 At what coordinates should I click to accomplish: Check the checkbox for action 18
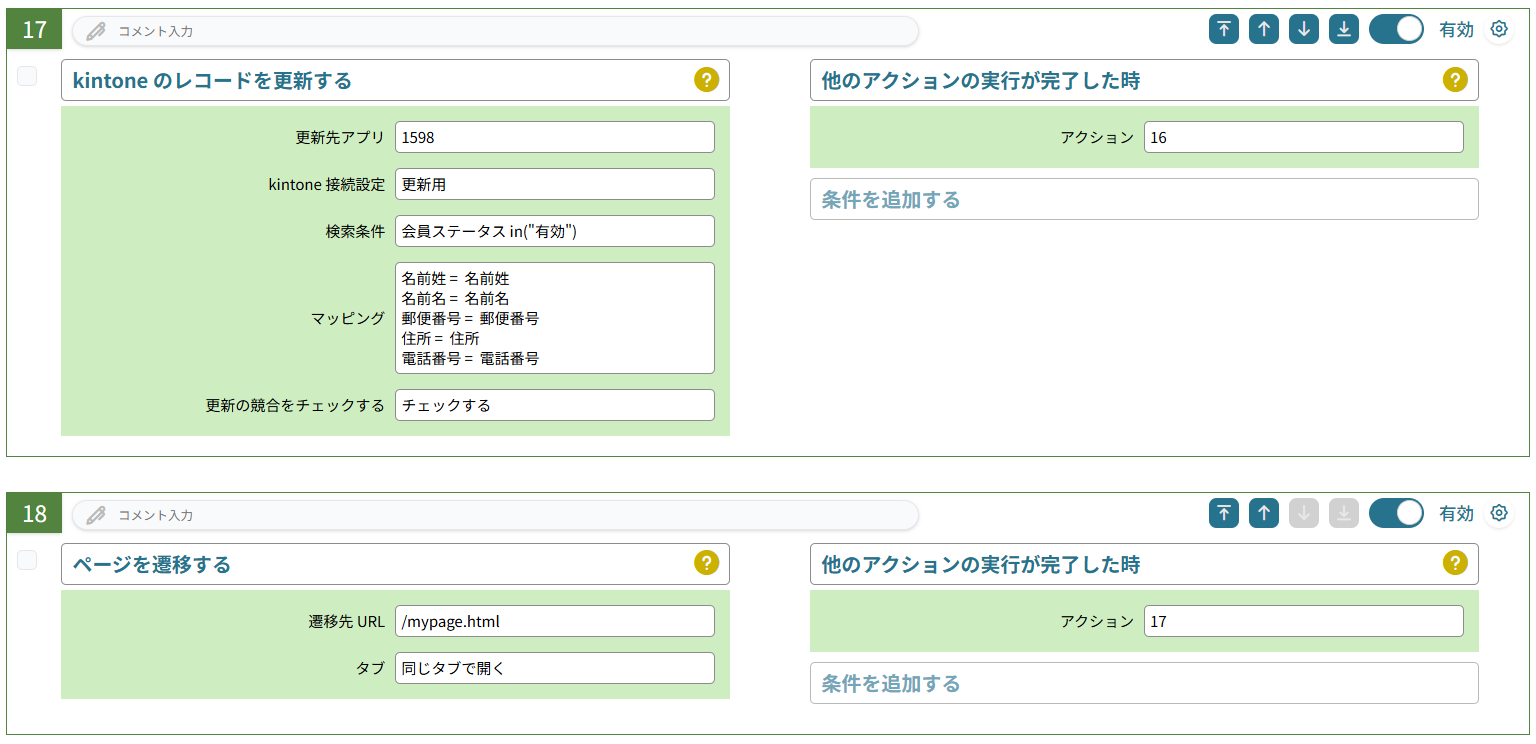[28, 560]
